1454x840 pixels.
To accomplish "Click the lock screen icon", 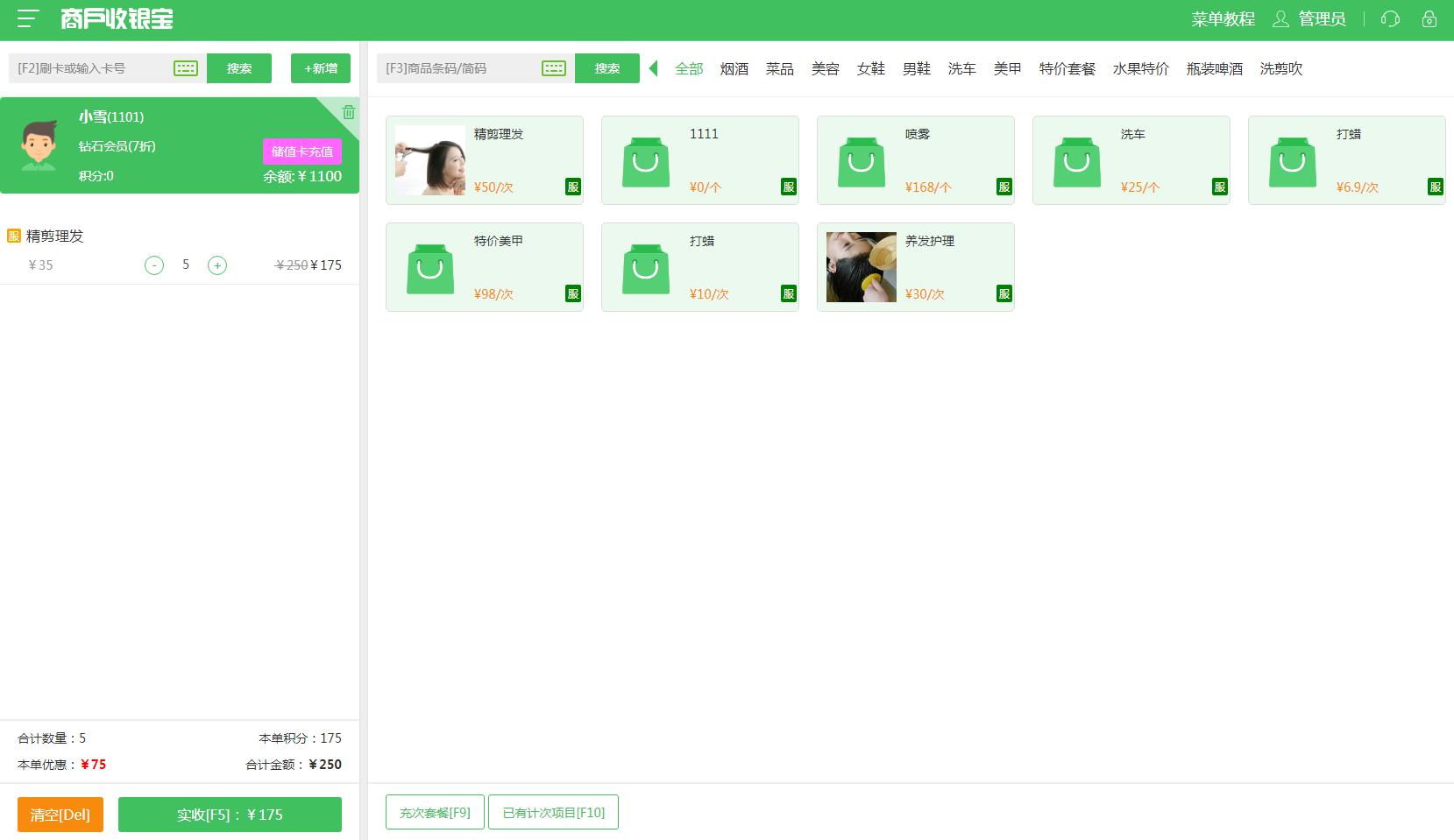I will [1429, 19].
